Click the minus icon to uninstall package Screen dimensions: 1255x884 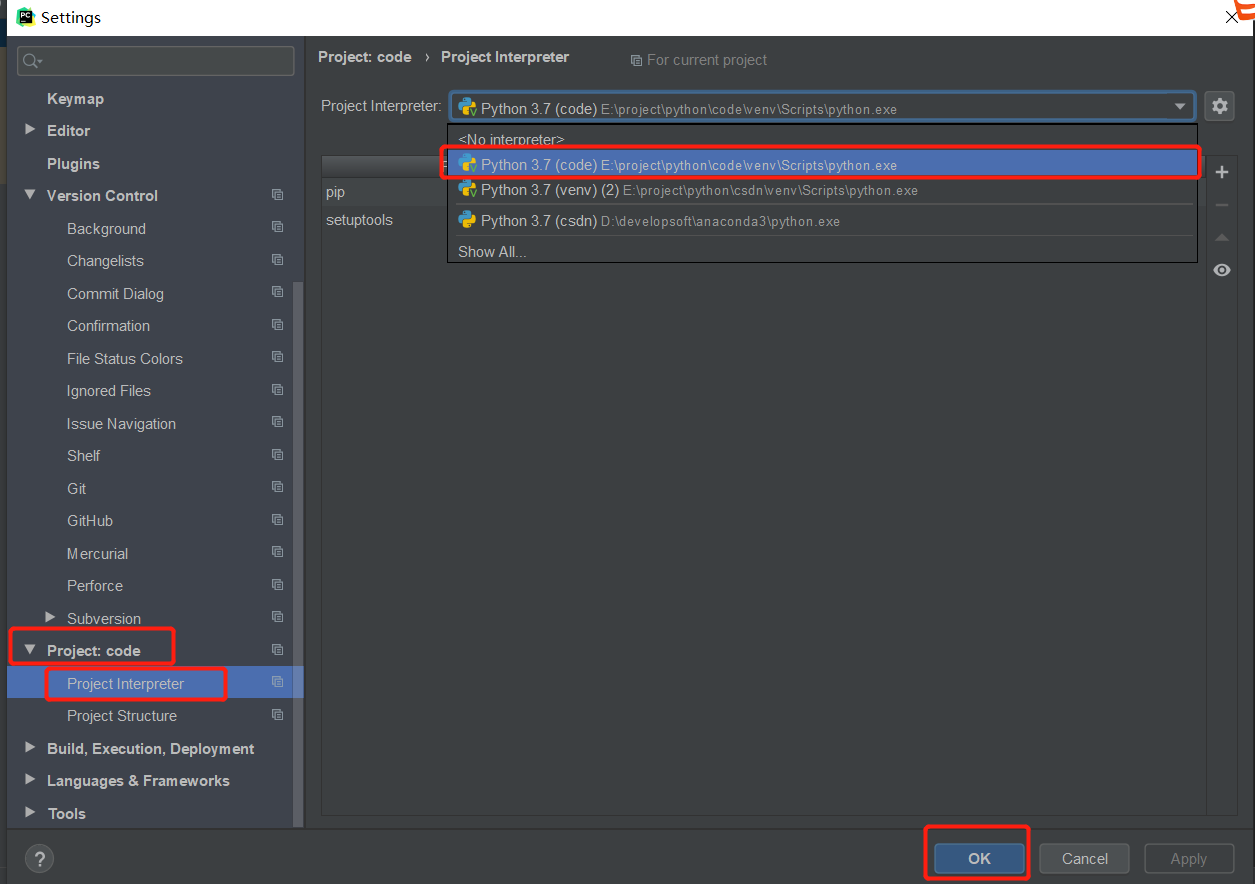(x=1221, y=205)
